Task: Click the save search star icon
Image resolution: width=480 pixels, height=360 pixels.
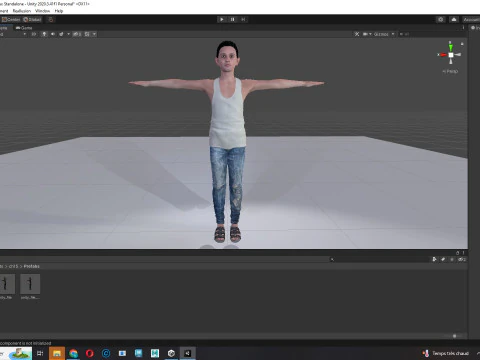Action: coord(452,259)
